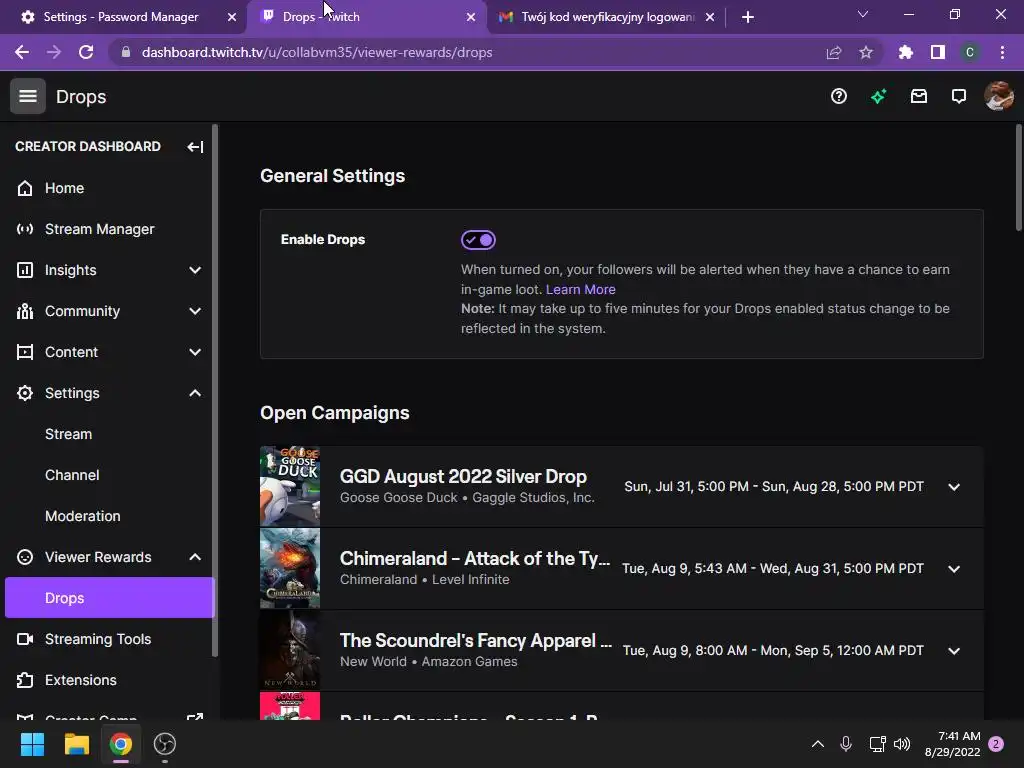
Task: Click the address bar URL
Action: point(317,52)
